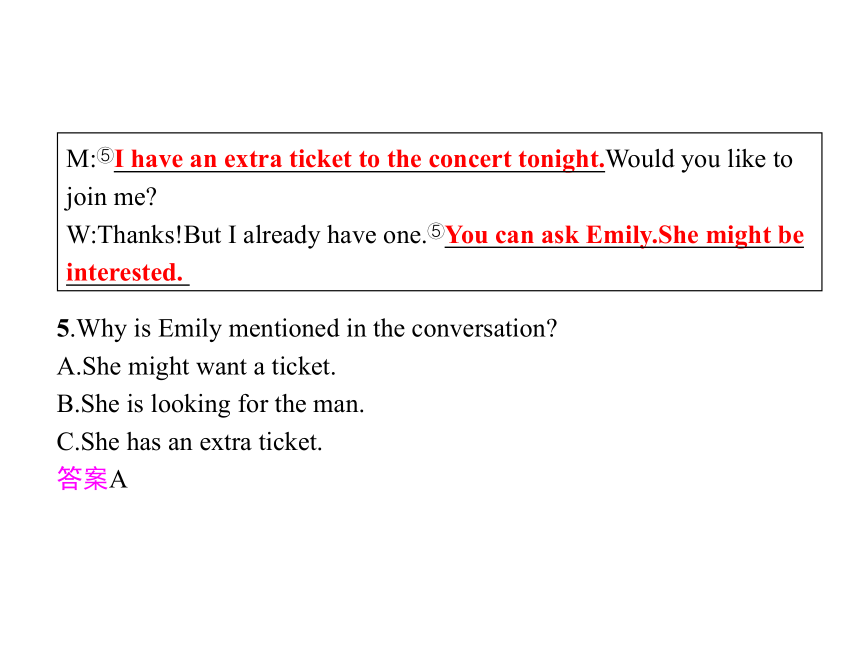Click the speaker label M: in dialogue box
Image resolution: width=860 pixels, height=645 pixels.
coord(81,160)
